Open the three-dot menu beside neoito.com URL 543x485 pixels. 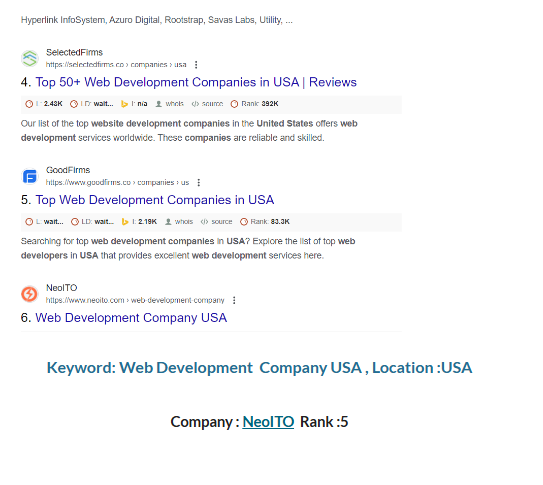[x=234, y=300]
